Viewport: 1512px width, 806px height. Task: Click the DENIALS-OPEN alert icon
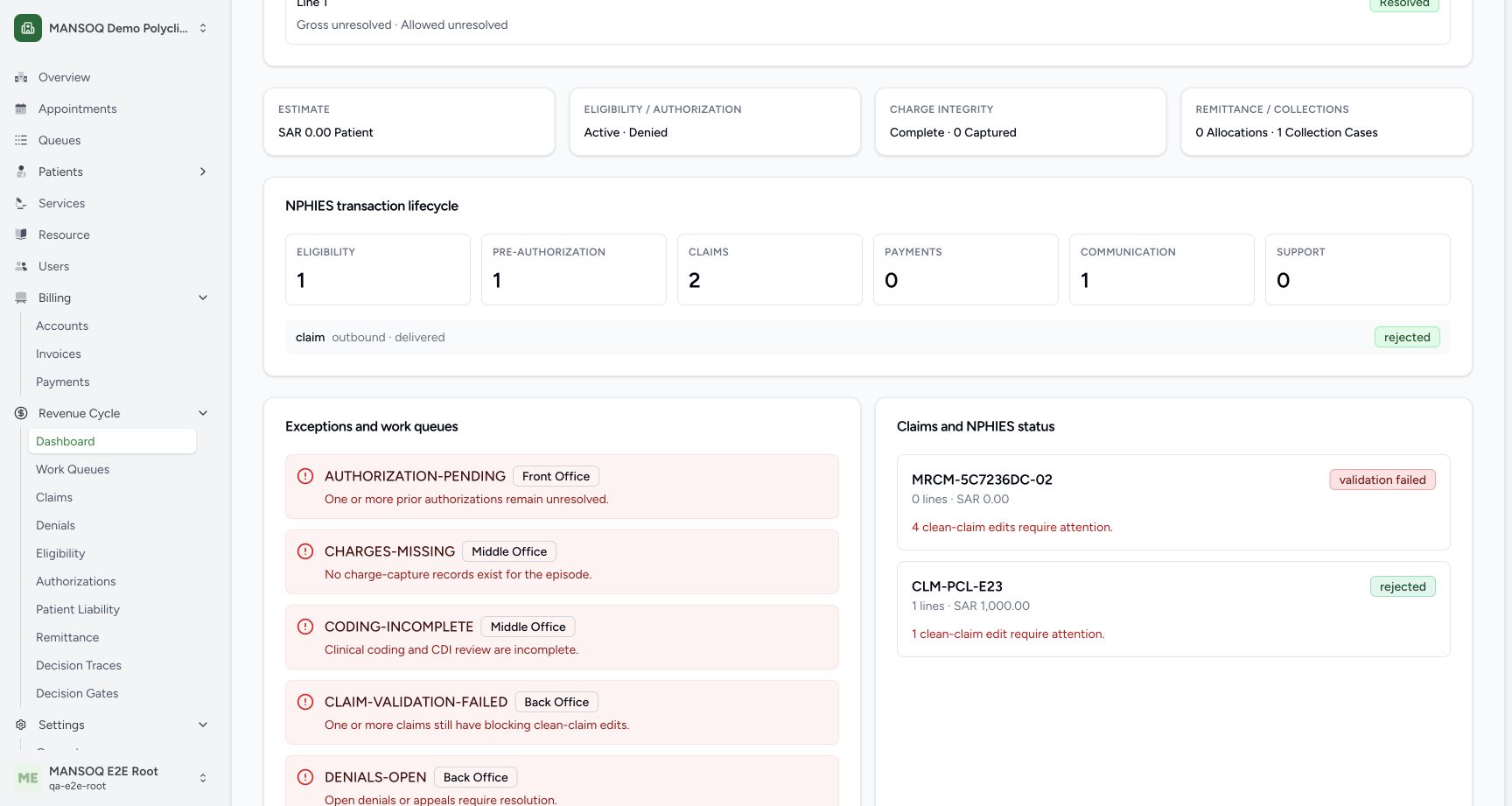(x=305, y=777)
